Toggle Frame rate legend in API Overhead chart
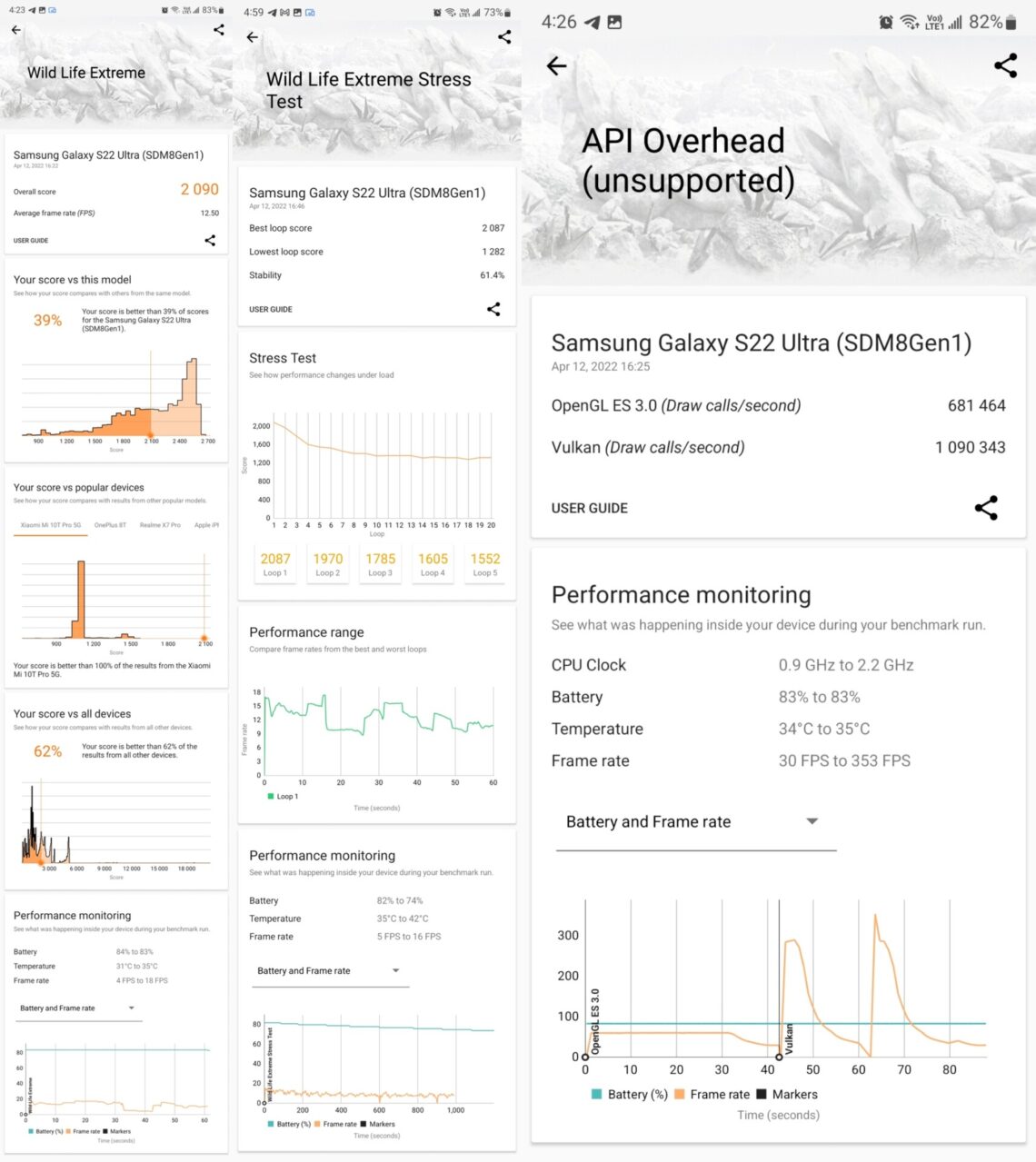 [x=712, y=1095]
